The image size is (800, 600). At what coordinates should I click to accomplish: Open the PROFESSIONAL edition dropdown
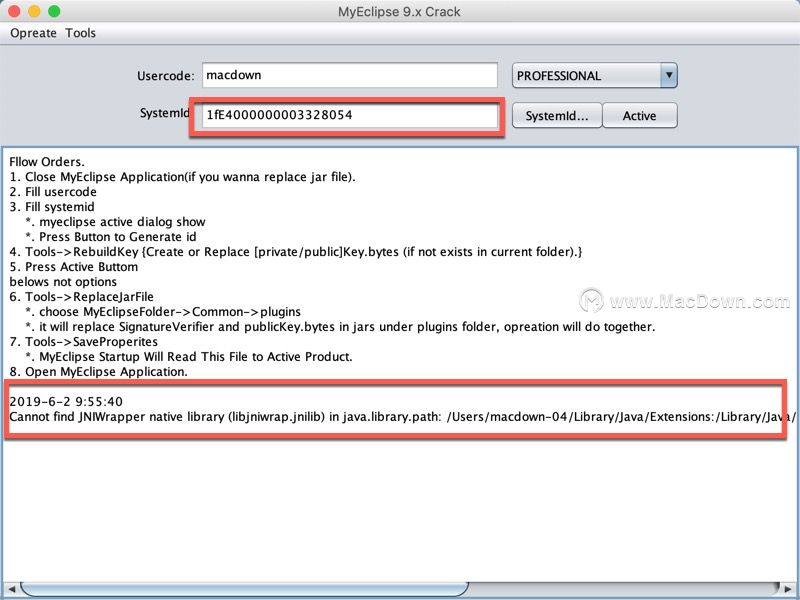point(594,76)
